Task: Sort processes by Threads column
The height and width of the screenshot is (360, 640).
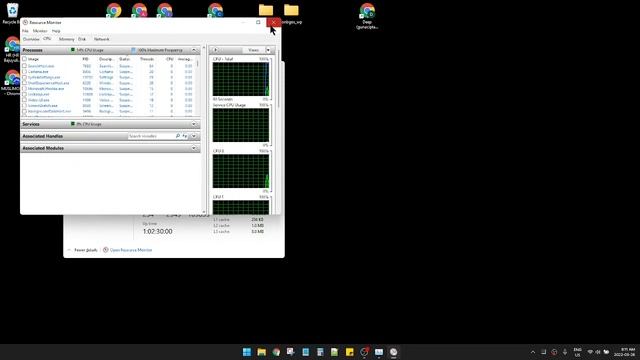Action: 147,59
